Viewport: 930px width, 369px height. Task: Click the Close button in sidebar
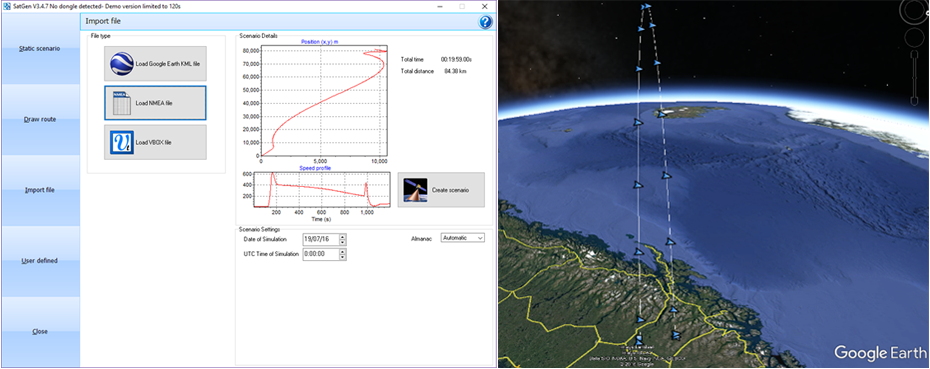pyautogui.click(x=40, y=332)
